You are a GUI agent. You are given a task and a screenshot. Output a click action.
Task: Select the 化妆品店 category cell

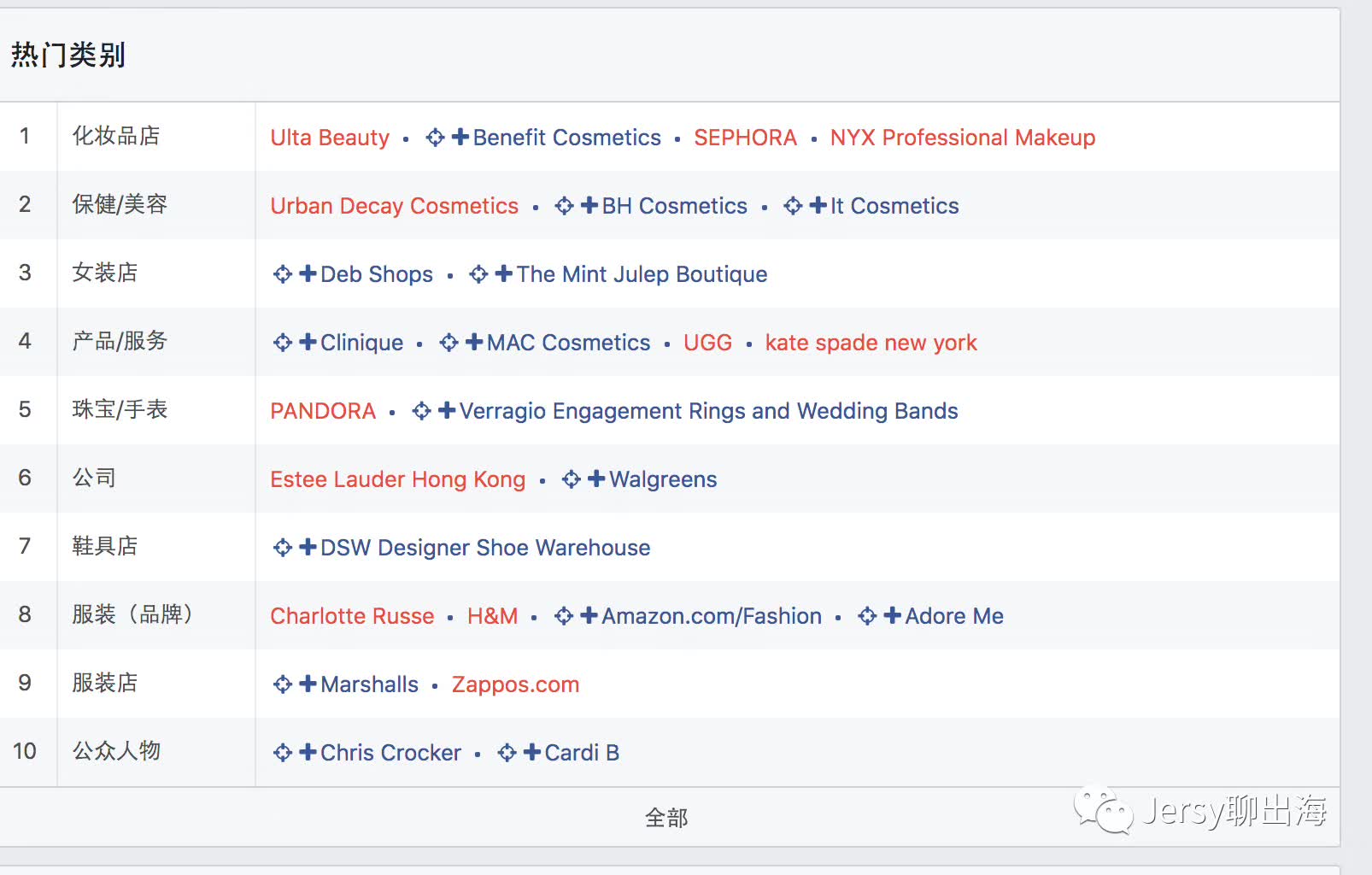(156, 136)
